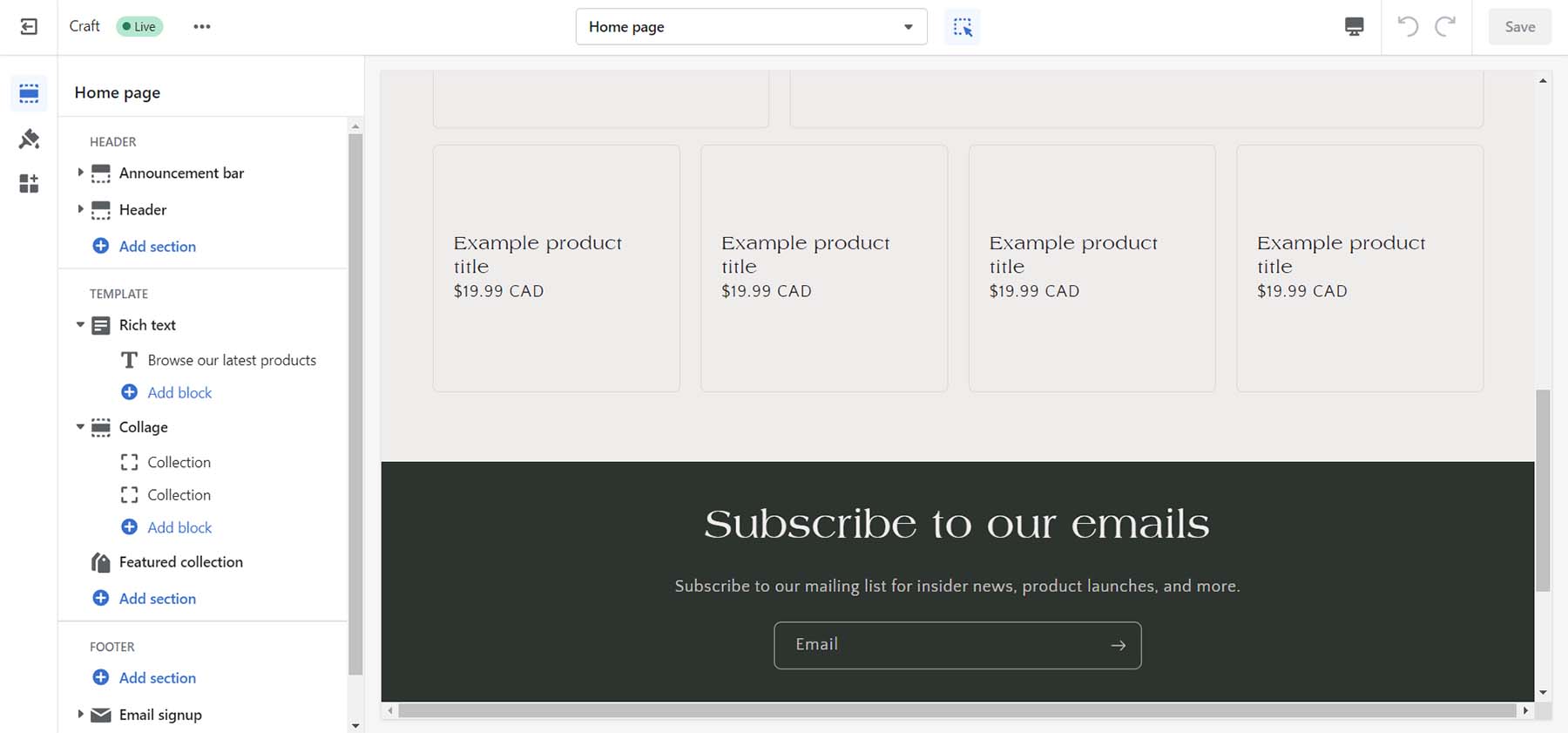Image resolution: width=1568 pixels, height=733 pixels.
Task: Click the preview horizontal scrollbar
Action: pos(957,710)
